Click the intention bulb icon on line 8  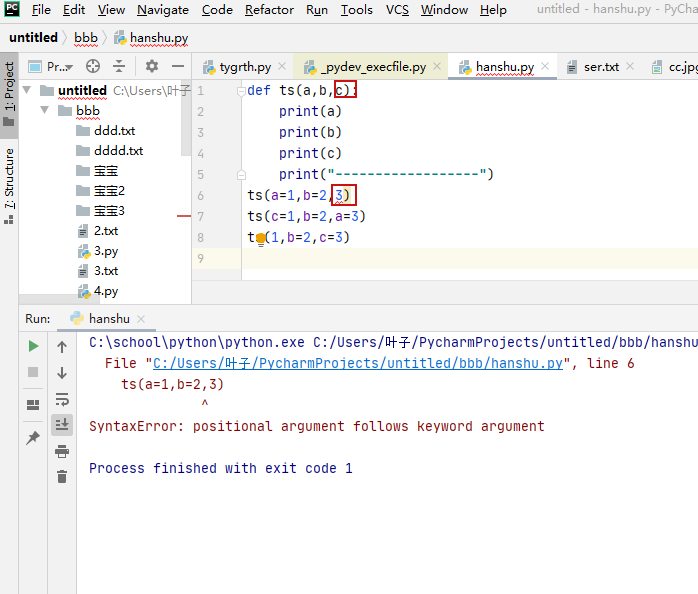coord(261,239)
